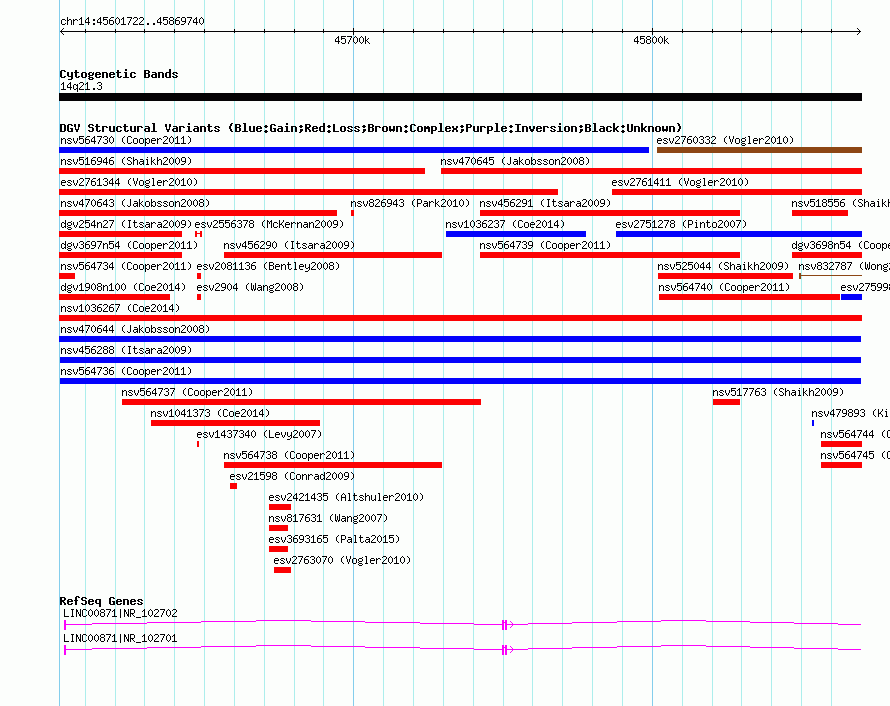The width and height of the screenshot is (890, 706).
Task: Open the dgv254n27 (Itsara2009) label
Action: point(126,224)
